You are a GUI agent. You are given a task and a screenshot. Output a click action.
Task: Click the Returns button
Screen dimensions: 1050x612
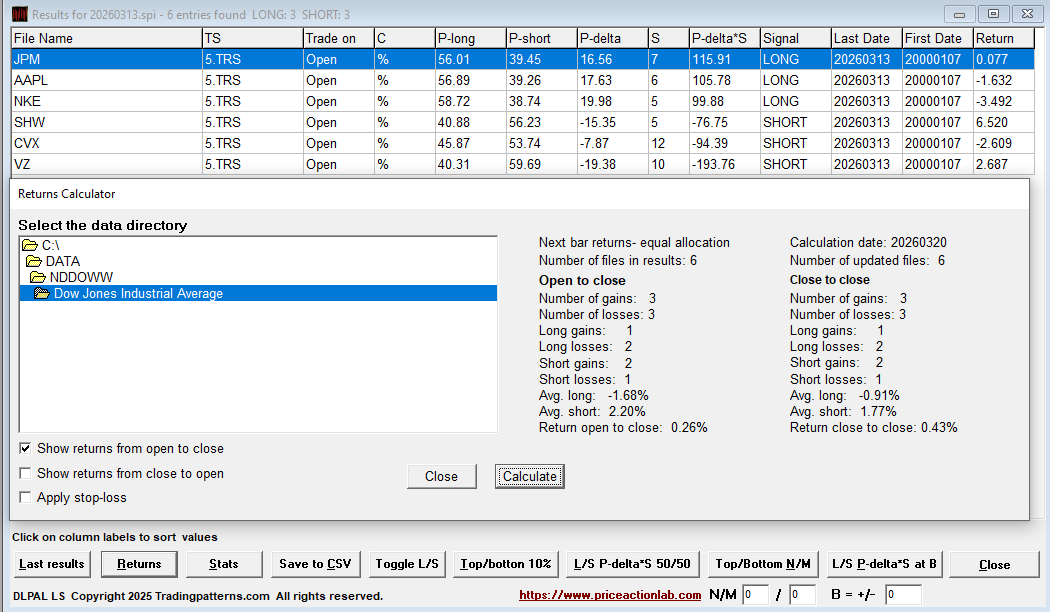[x=139, y=564]
